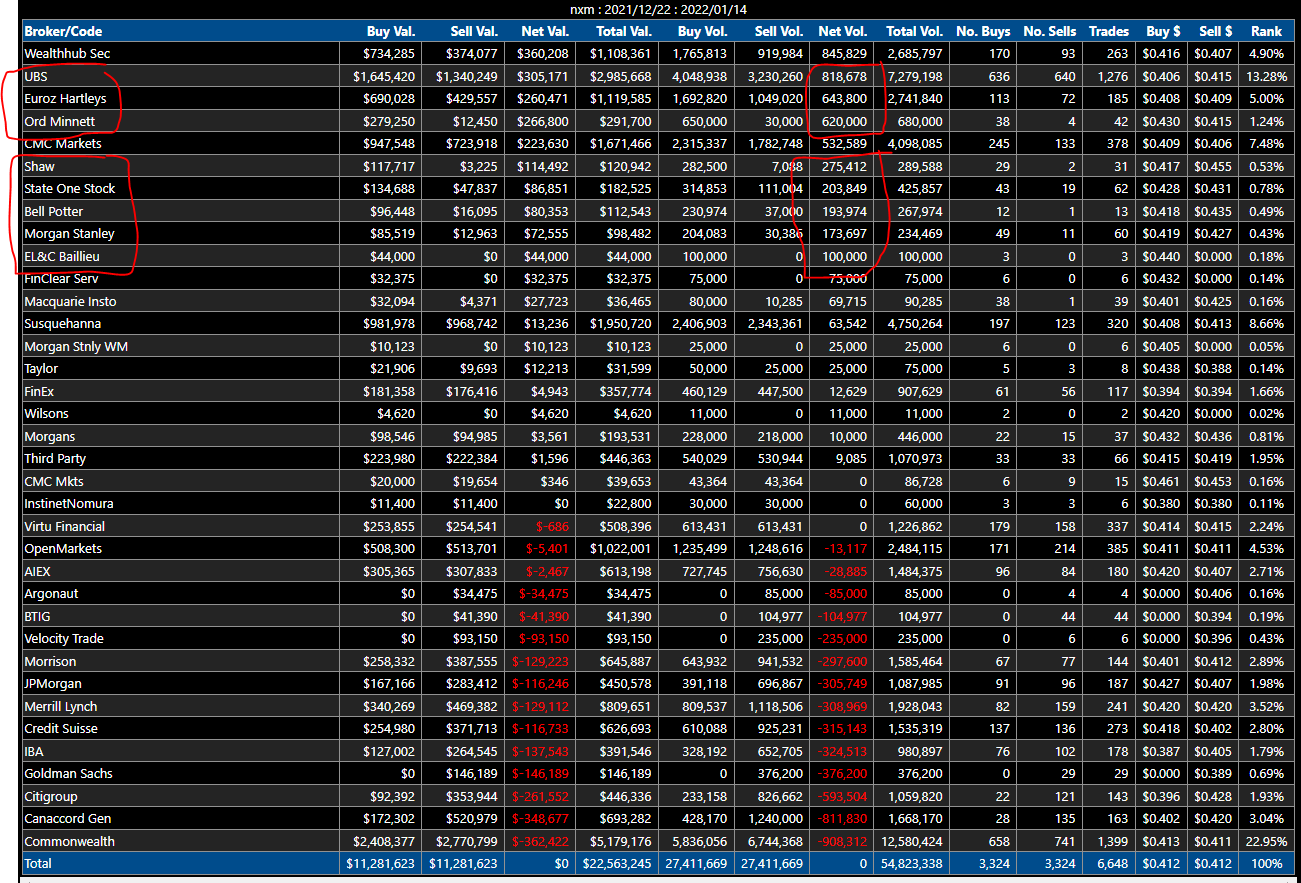Screen dimensions: 1301x883
Task: Select the BTIG broker name
Action: tap(37, 616)
